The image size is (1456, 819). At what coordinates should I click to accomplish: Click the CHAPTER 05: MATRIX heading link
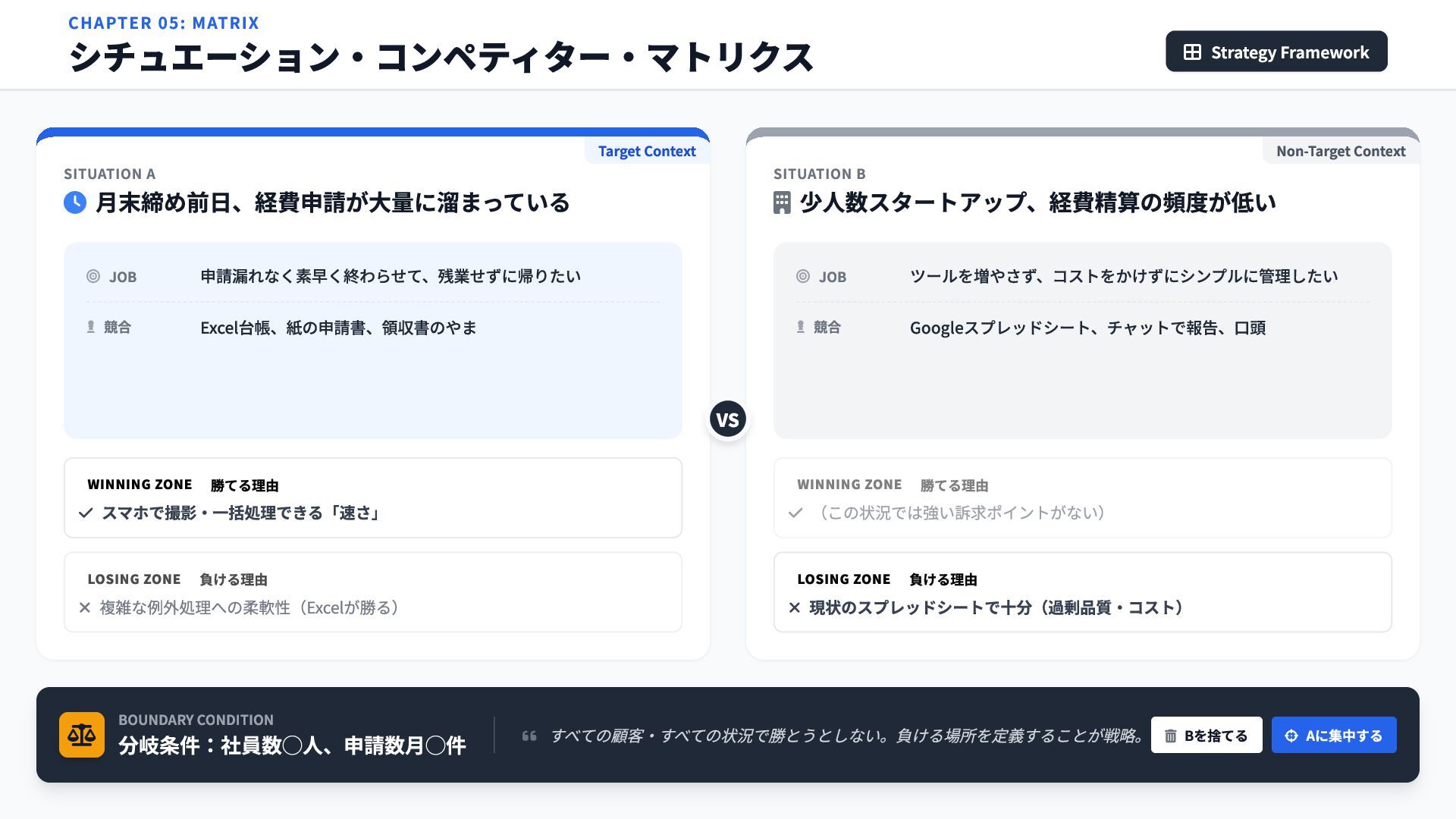(164, 23)
